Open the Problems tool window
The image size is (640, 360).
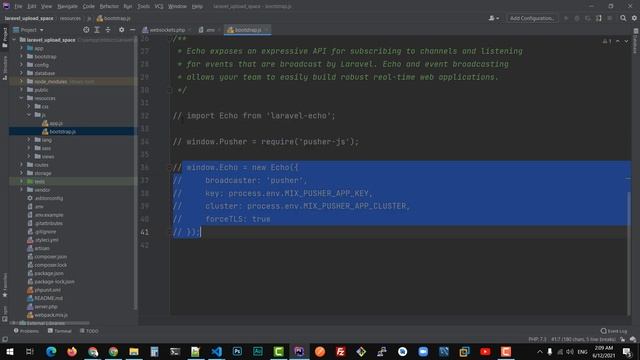click(x=26, y=331)
